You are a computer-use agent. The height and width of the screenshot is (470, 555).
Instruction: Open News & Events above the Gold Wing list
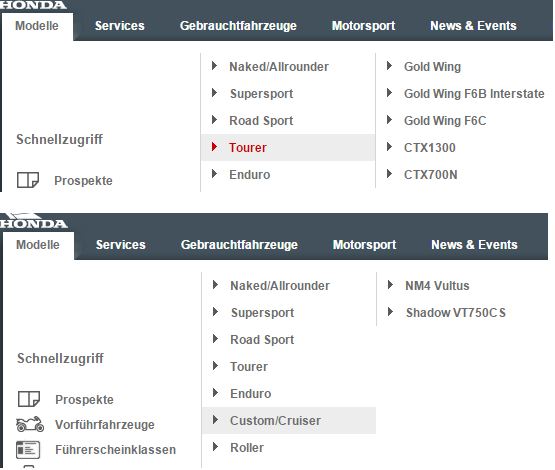click(x=473, y=26)
